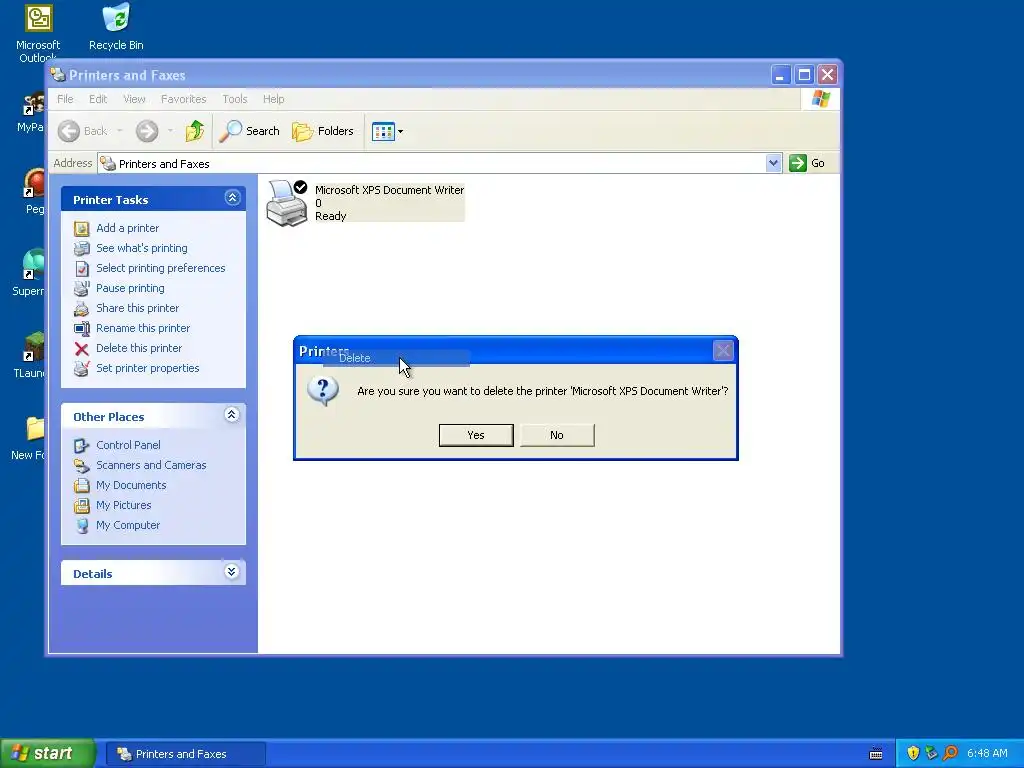Image resolution: width=1024 pixels, height=768 pixels.
Task: Collapse the Other Places panel
Action: coord(232,415)
